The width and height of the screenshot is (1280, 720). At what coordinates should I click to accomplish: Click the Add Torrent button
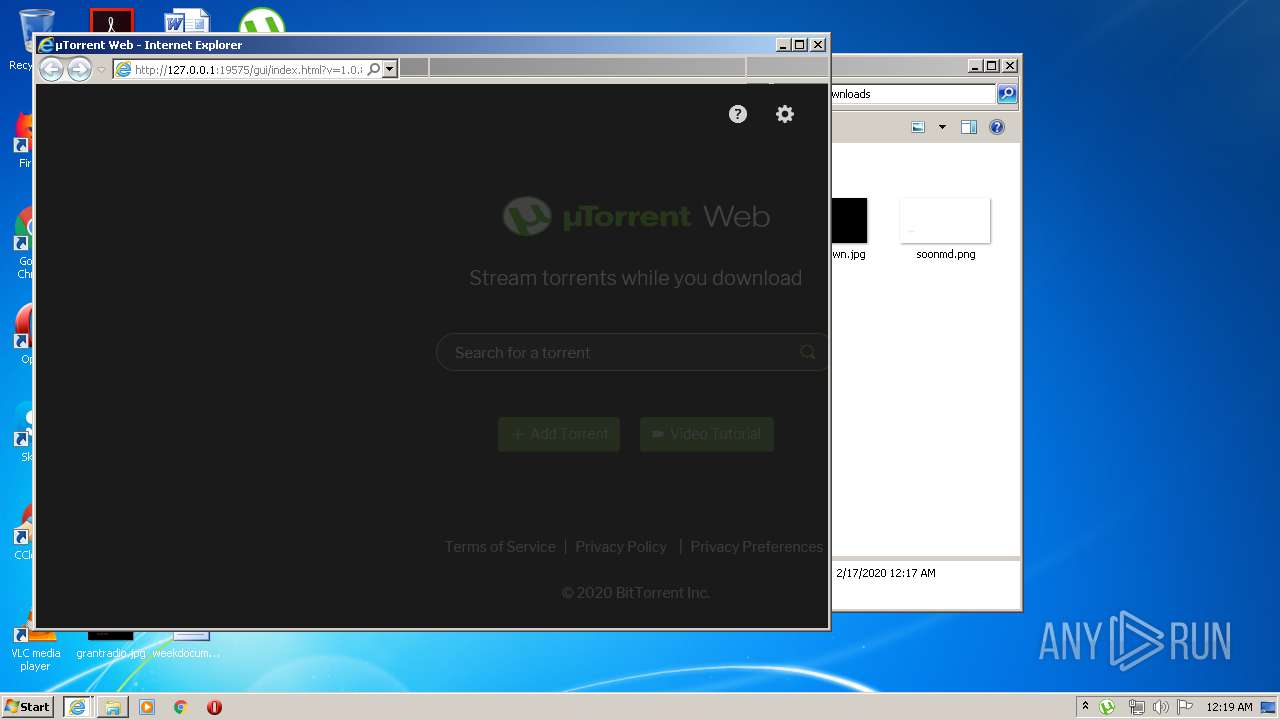pos(559,434)
